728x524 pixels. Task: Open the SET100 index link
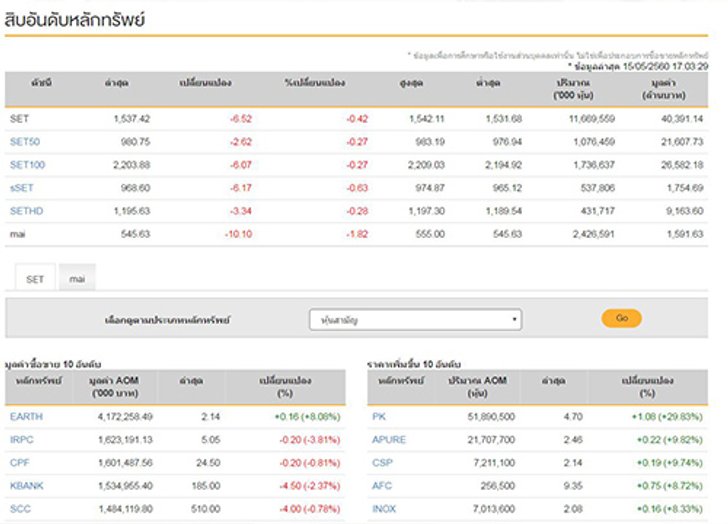point(27,165)
